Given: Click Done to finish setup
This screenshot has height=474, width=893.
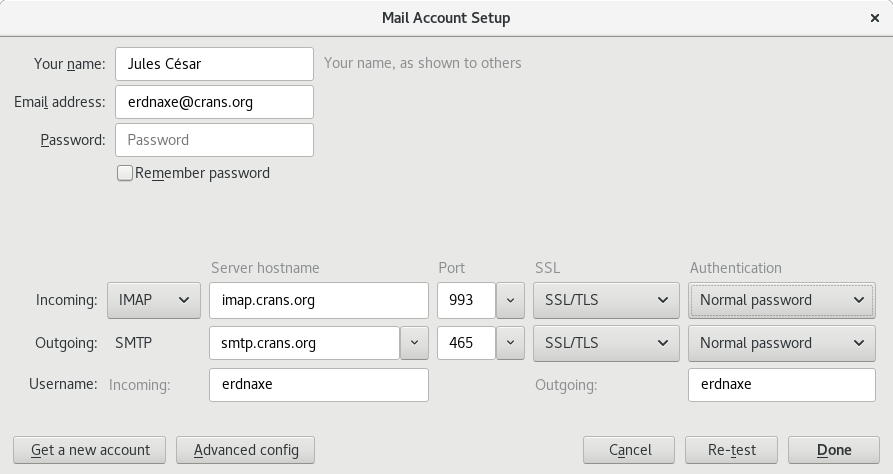Looking at the screenshot, I should (x=833, y=450).
